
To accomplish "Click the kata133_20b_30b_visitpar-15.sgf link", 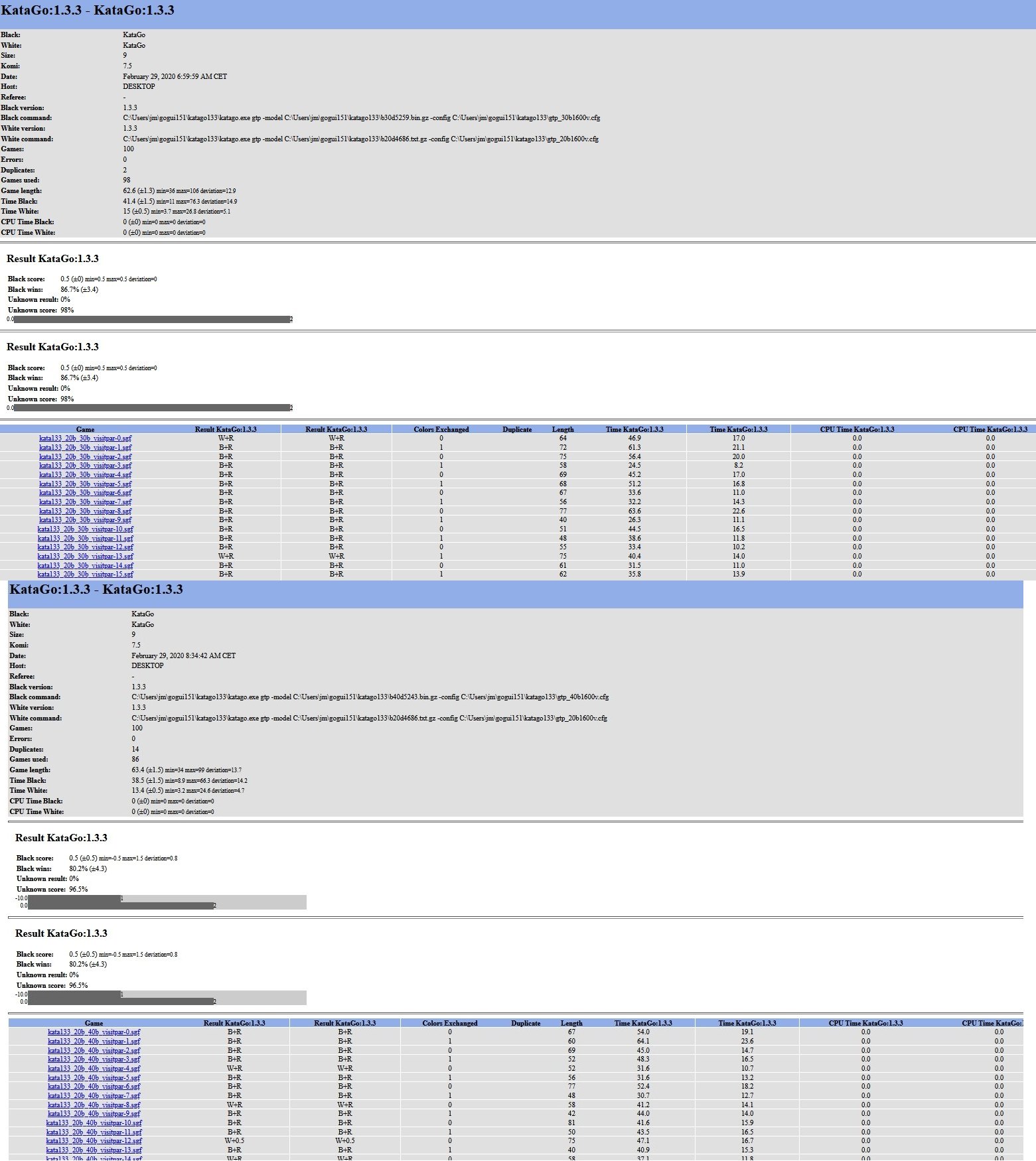I will tap(85, 575).
